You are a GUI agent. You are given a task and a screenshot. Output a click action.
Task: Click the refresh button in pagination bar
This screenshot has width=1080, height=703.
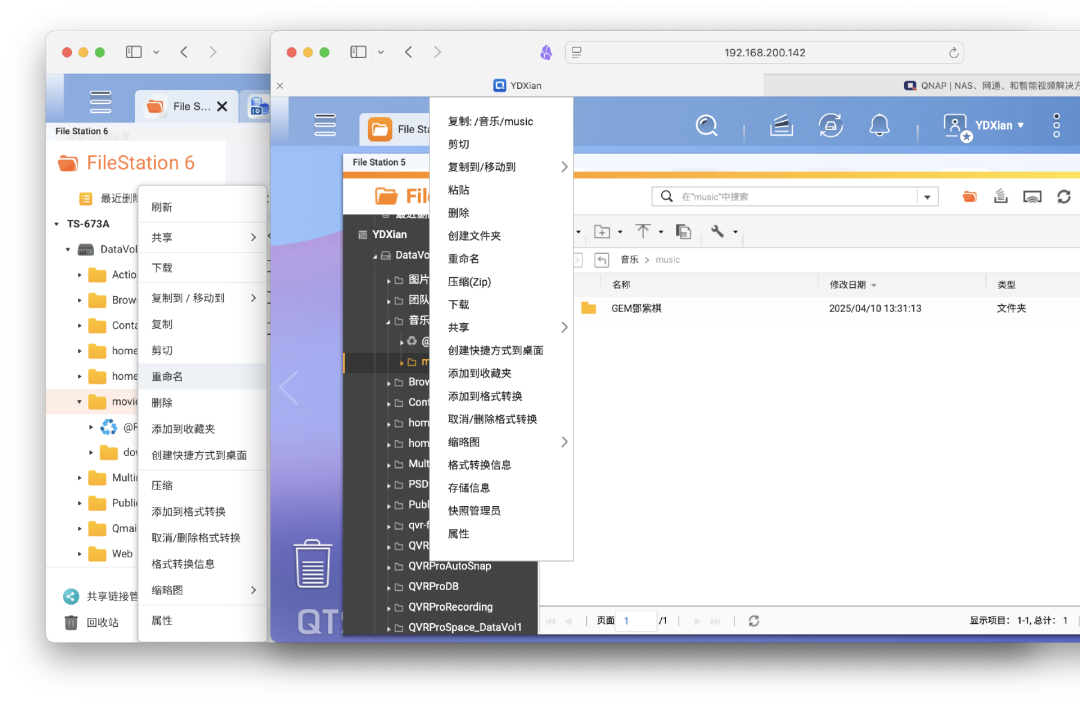point(753,620)
